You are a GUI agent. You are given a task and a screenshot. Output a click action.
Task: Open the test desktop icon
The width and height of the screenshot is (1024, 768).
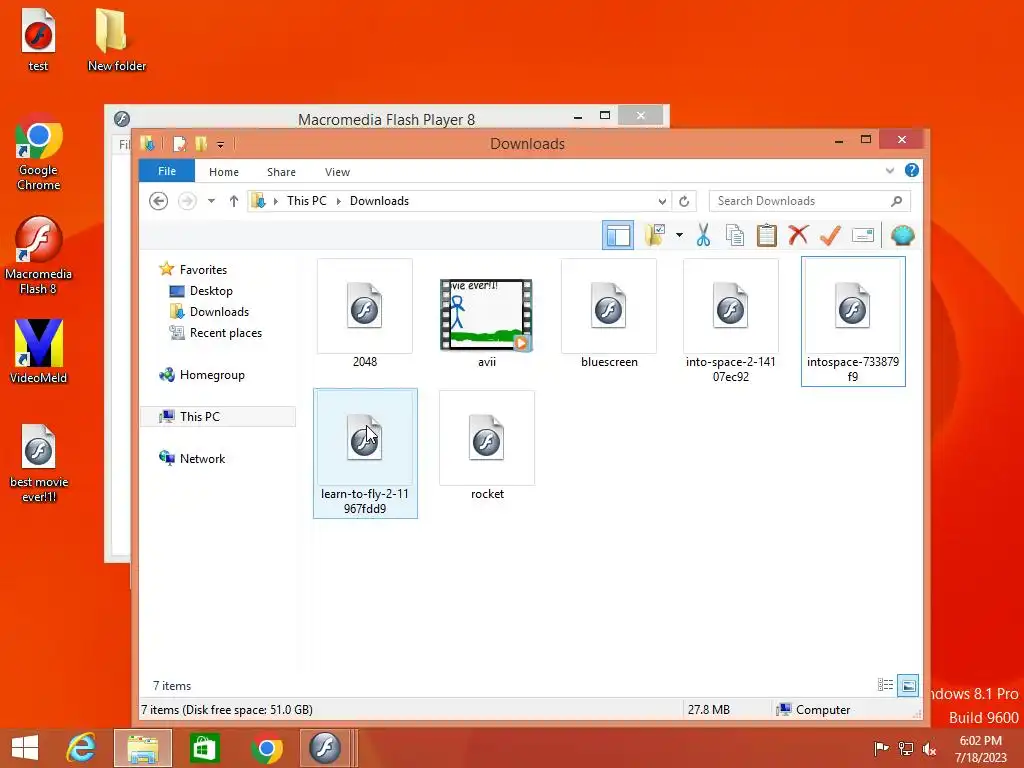coord(38,40)
